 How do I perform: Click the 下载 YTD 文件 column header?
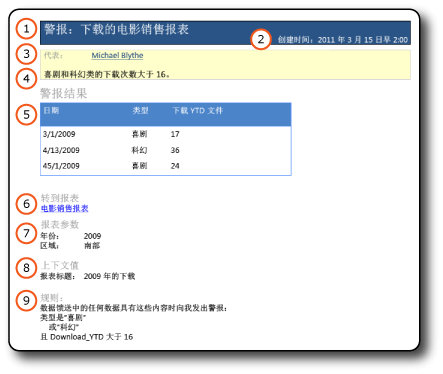[x=198, y=110]
